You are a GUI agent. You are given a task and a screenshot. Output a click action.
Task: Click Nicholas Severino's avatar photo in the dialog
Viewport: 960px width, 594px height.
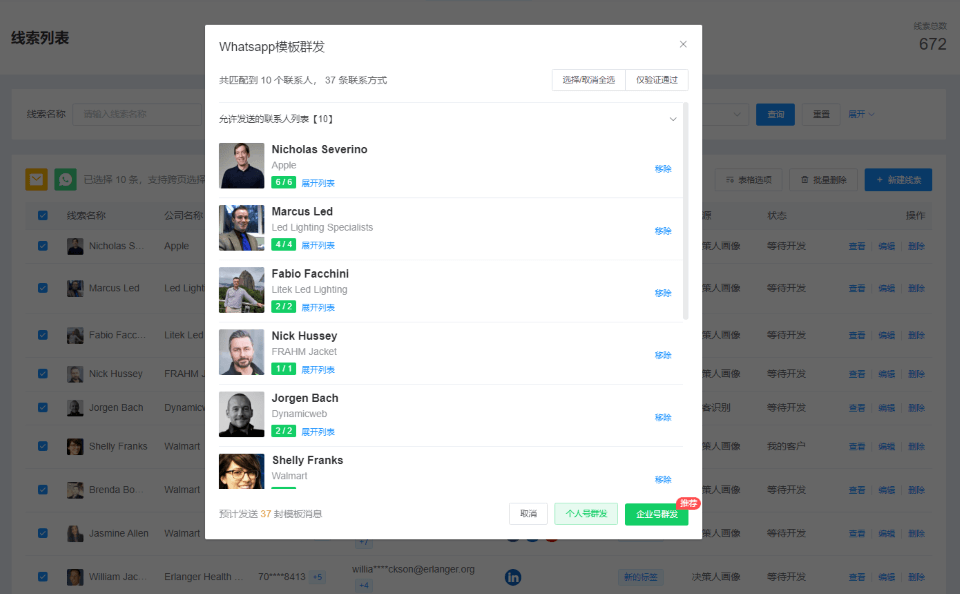click(242, 166)
